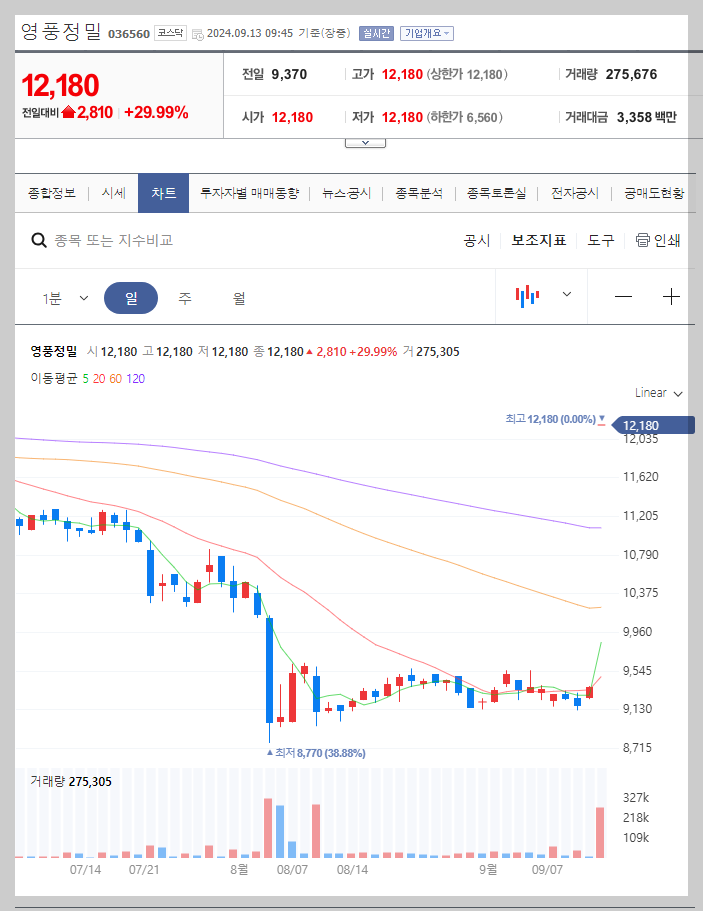Zoom out using the minus icon
Image resolution: width=703 pixels, height=911 pixels.
point(623,296)
